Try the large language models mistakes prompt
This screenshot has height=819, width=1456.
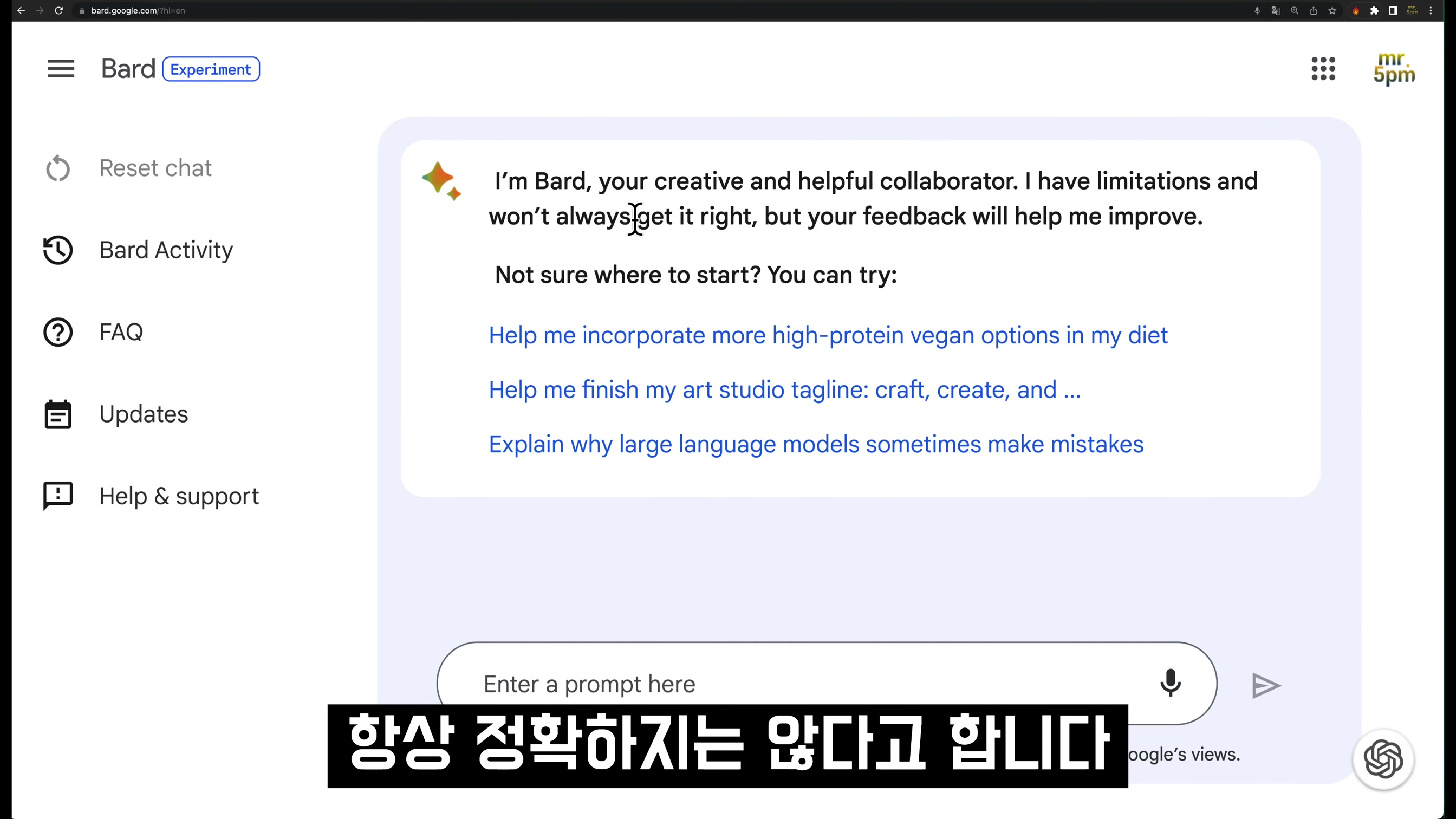pyautogui.click(x=816, y=444)
